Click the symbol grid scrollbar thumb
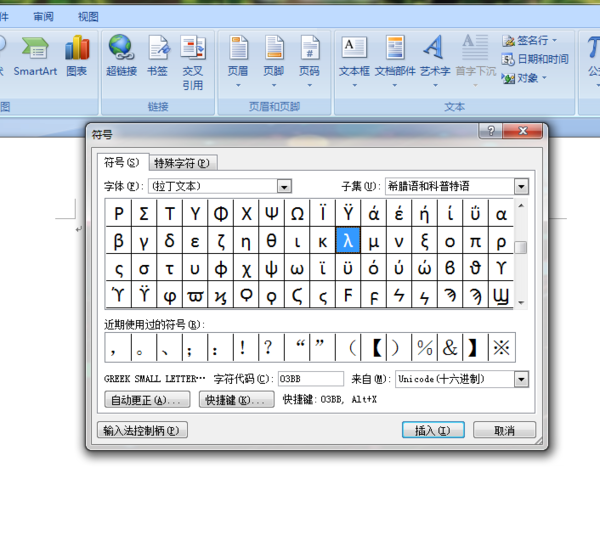The image size is (600, 535). 521,248
